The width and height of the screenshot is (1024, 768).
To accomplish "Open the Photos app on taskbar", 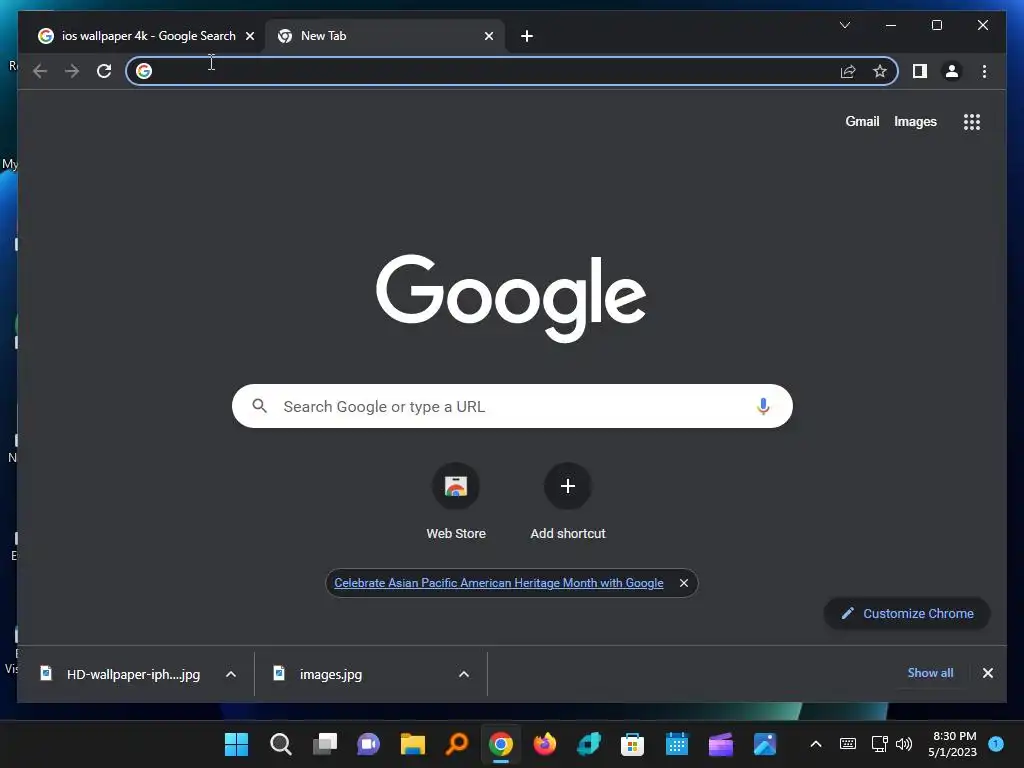I will [765, 744].
